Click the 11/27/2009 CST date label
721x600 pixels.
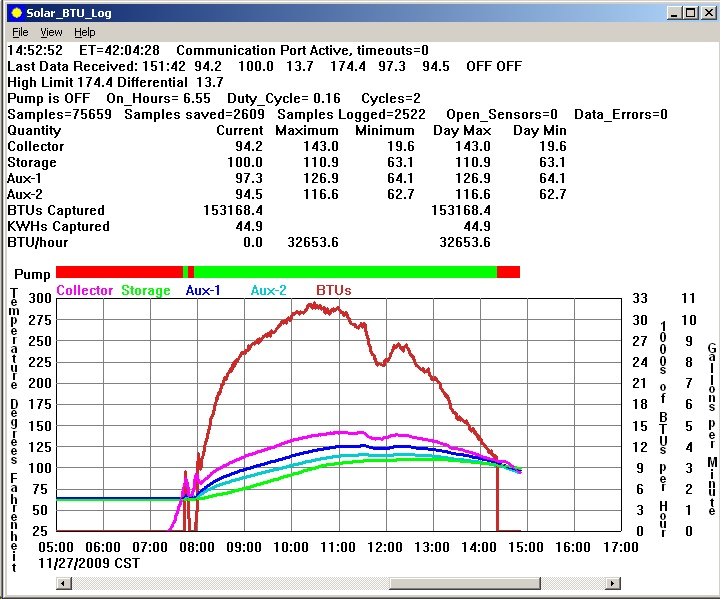89,563
